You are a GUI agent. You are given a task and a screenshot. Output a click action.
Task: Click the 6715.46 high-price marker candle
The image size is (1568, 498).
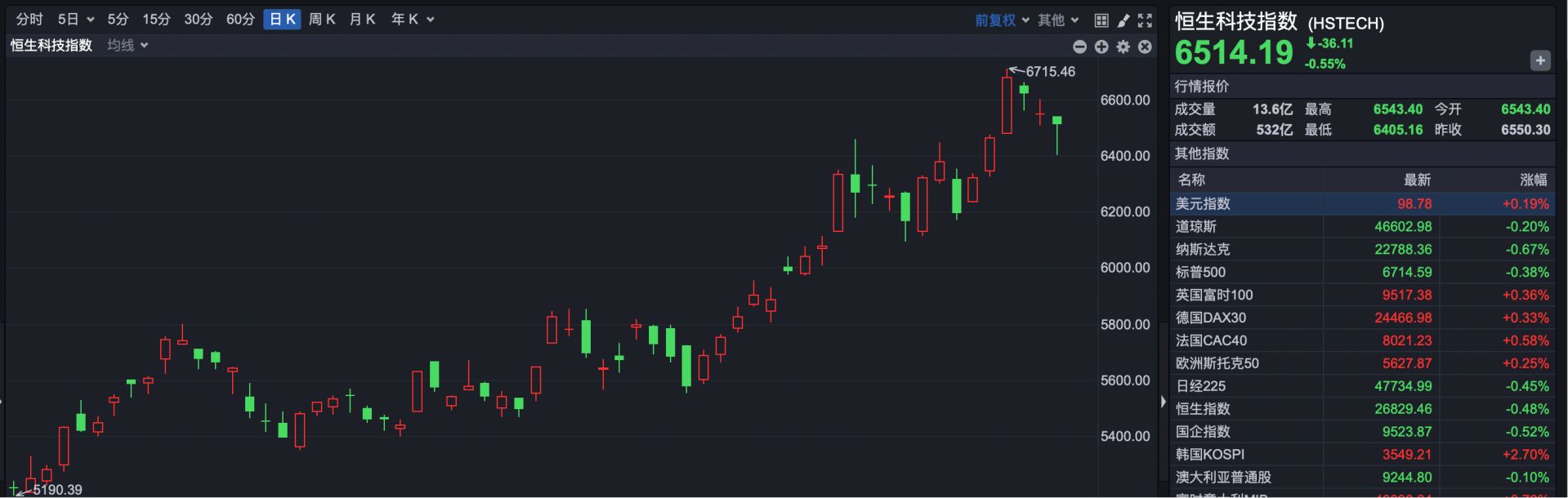click(1007, 104)
